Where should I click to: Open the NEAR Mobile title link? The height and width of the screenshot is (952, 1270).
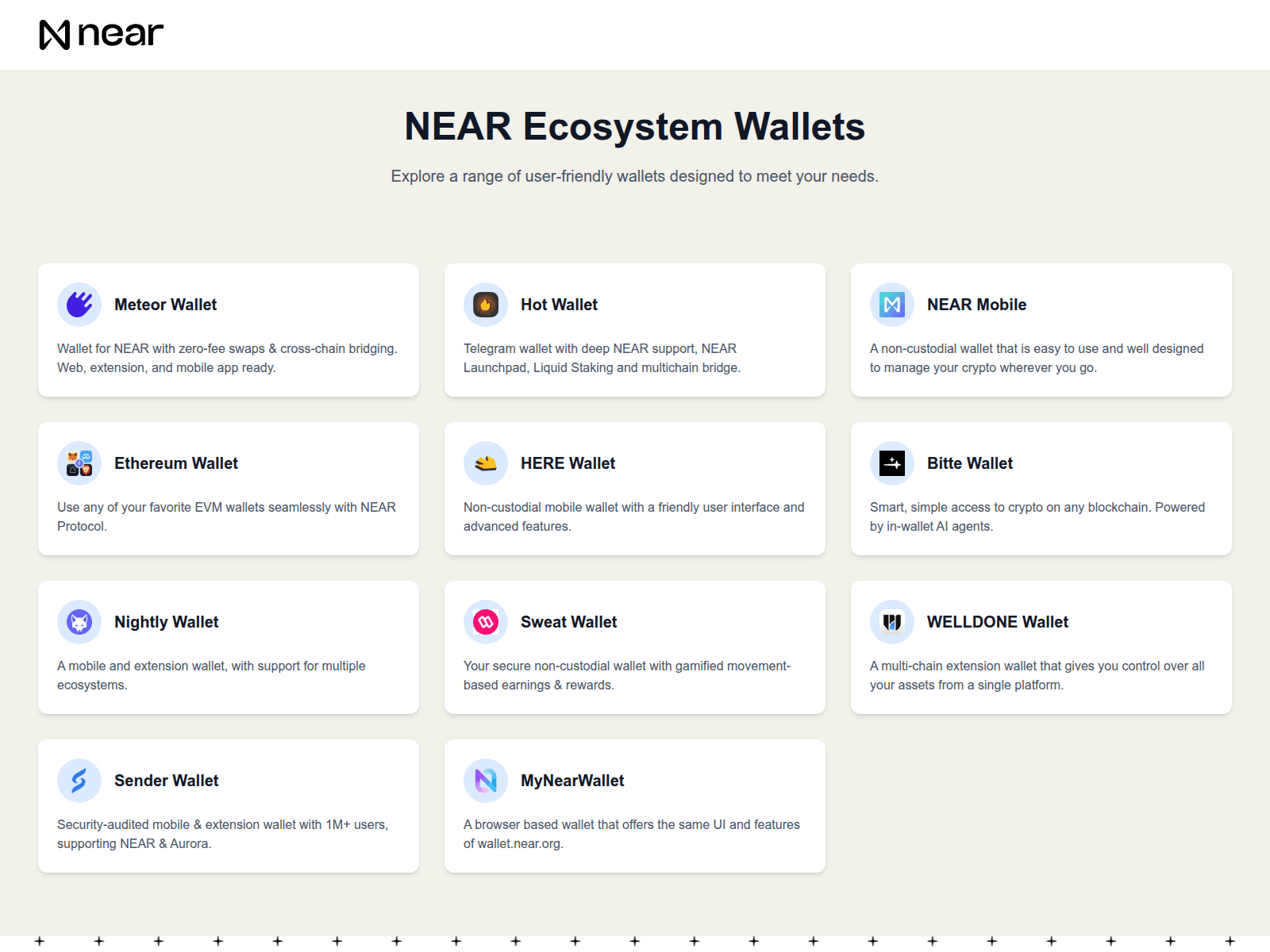976,305
